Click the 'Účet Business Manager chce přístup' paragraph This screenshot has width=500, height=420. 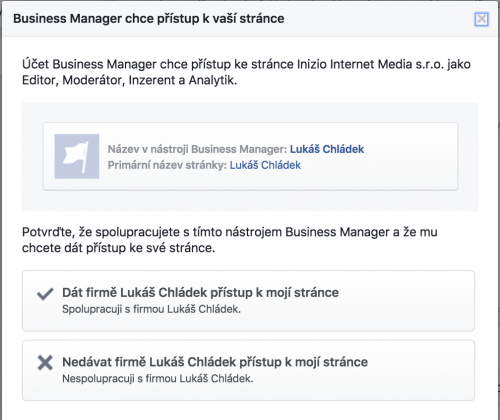click(x=246, y=72)
